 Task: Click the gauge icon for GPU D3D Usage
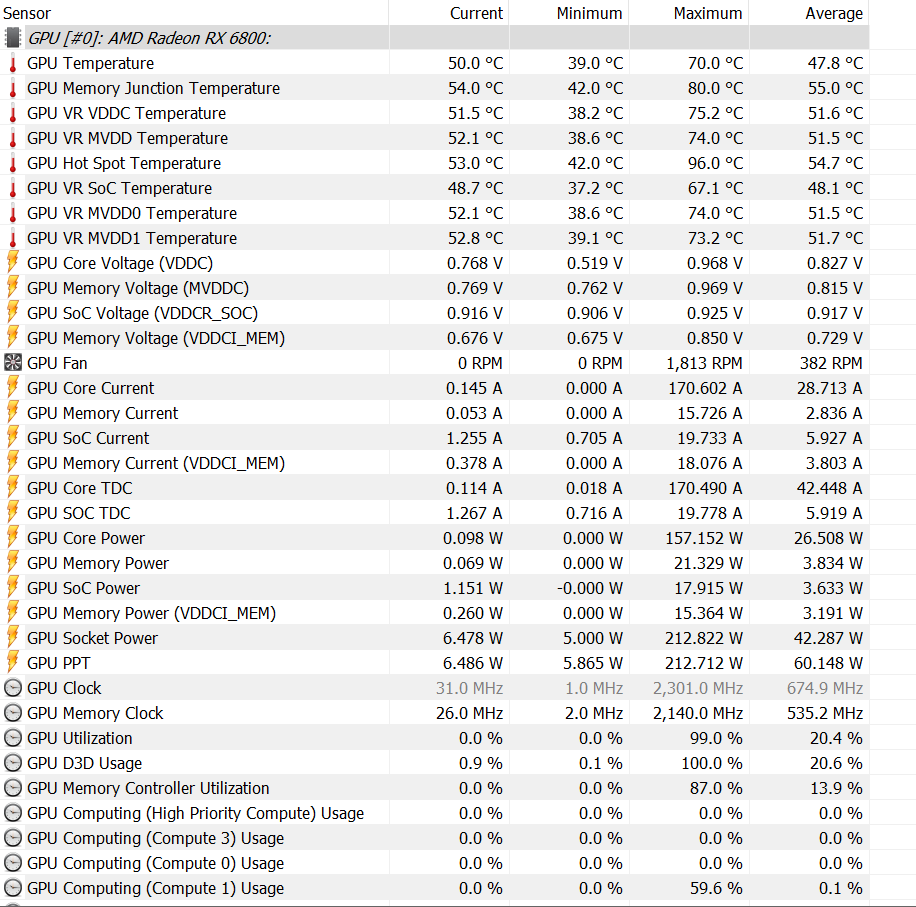tap(12, 763)
